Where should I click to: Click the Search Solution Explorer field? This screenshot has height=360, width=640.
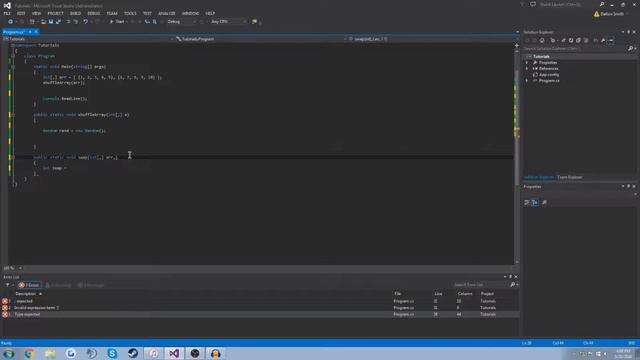pos(575,49)
